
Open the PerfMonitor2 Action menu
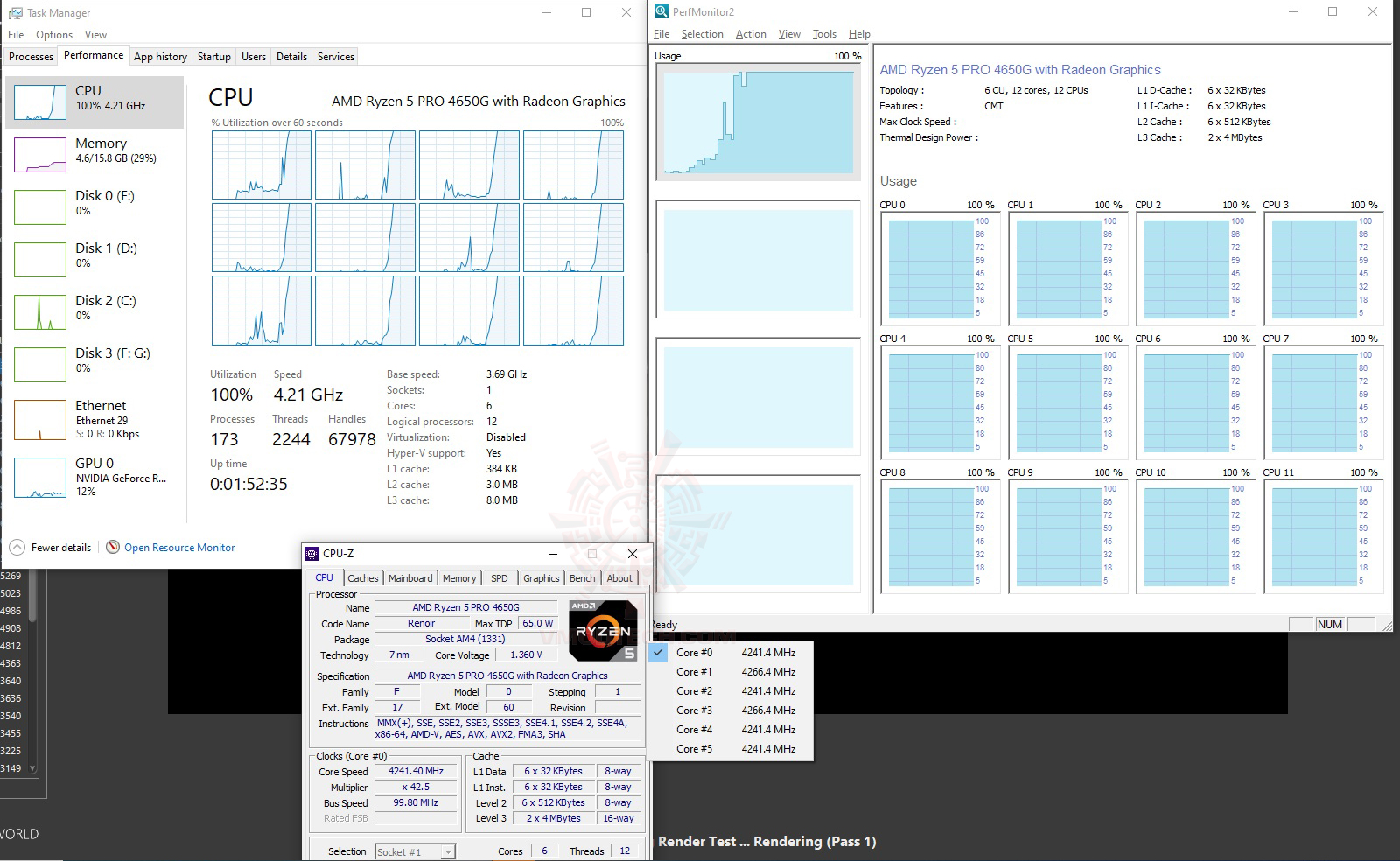coord(751,34)
